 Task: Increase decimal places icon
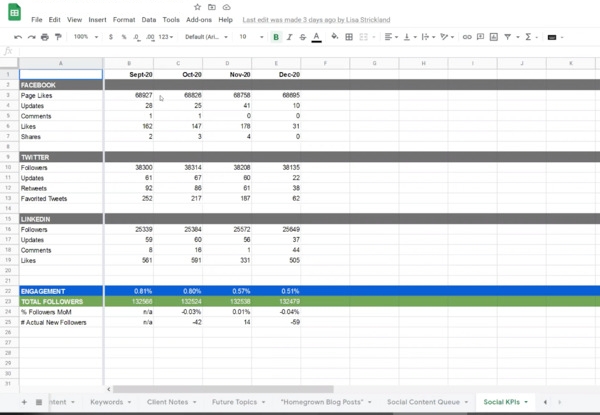(150, 37)
